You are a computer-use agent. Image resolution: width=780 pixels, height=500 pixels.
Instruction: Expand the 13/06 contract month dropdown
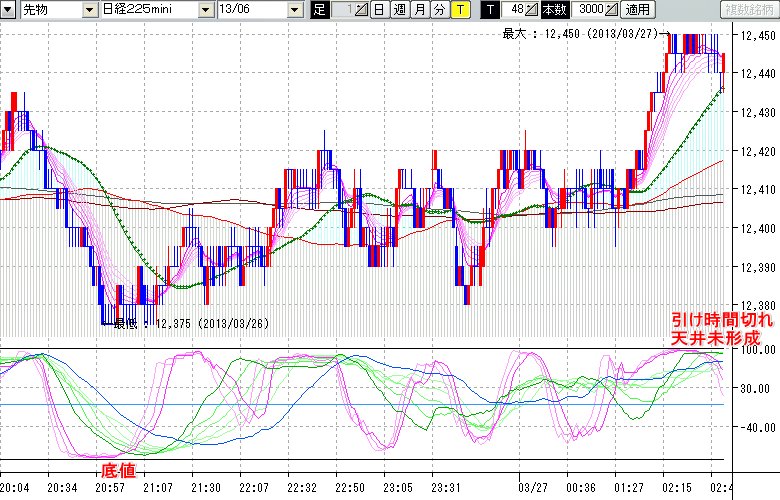click(x=294, y=9)
